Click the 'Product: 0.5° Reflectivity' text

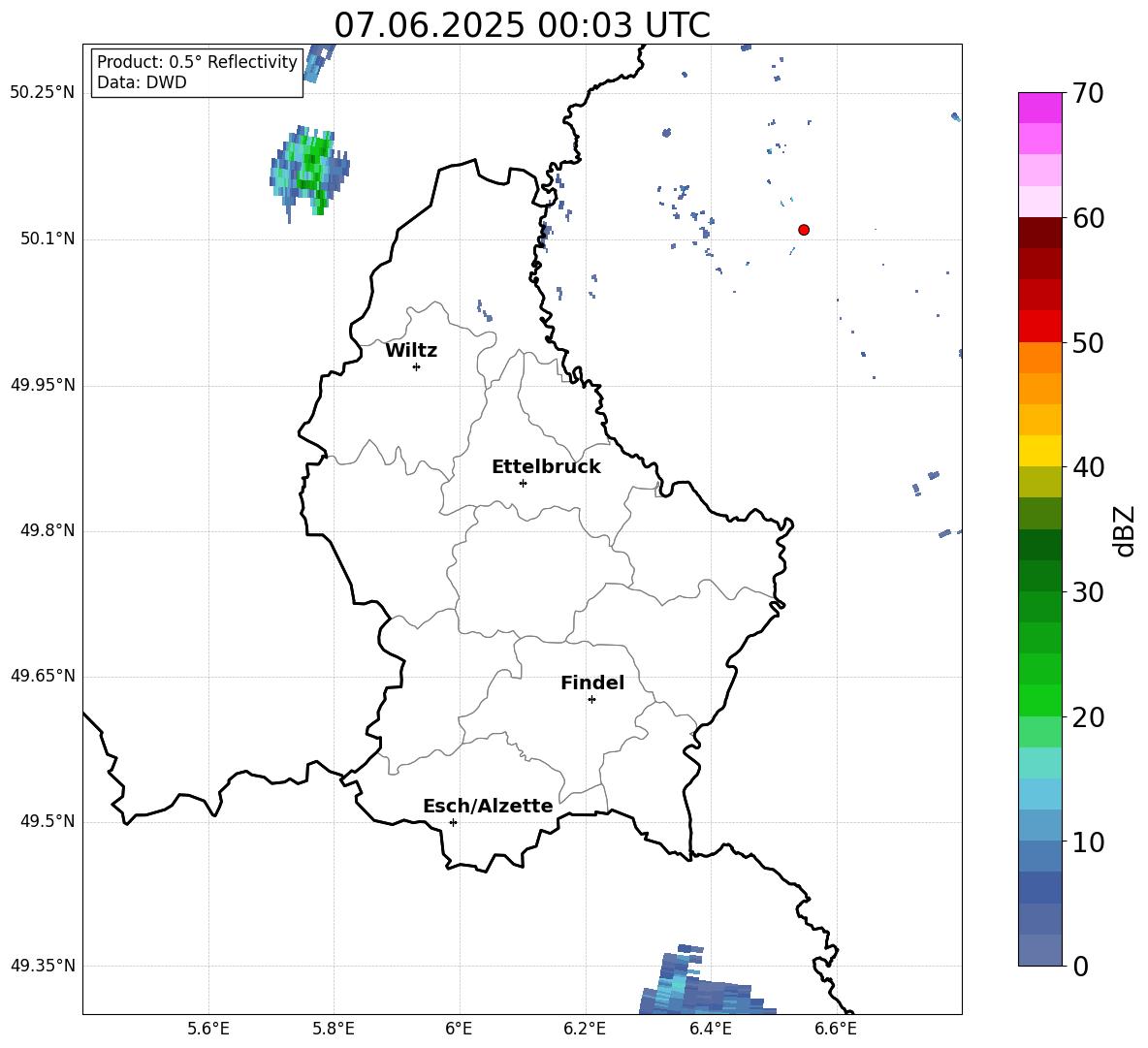coord(197,61)
